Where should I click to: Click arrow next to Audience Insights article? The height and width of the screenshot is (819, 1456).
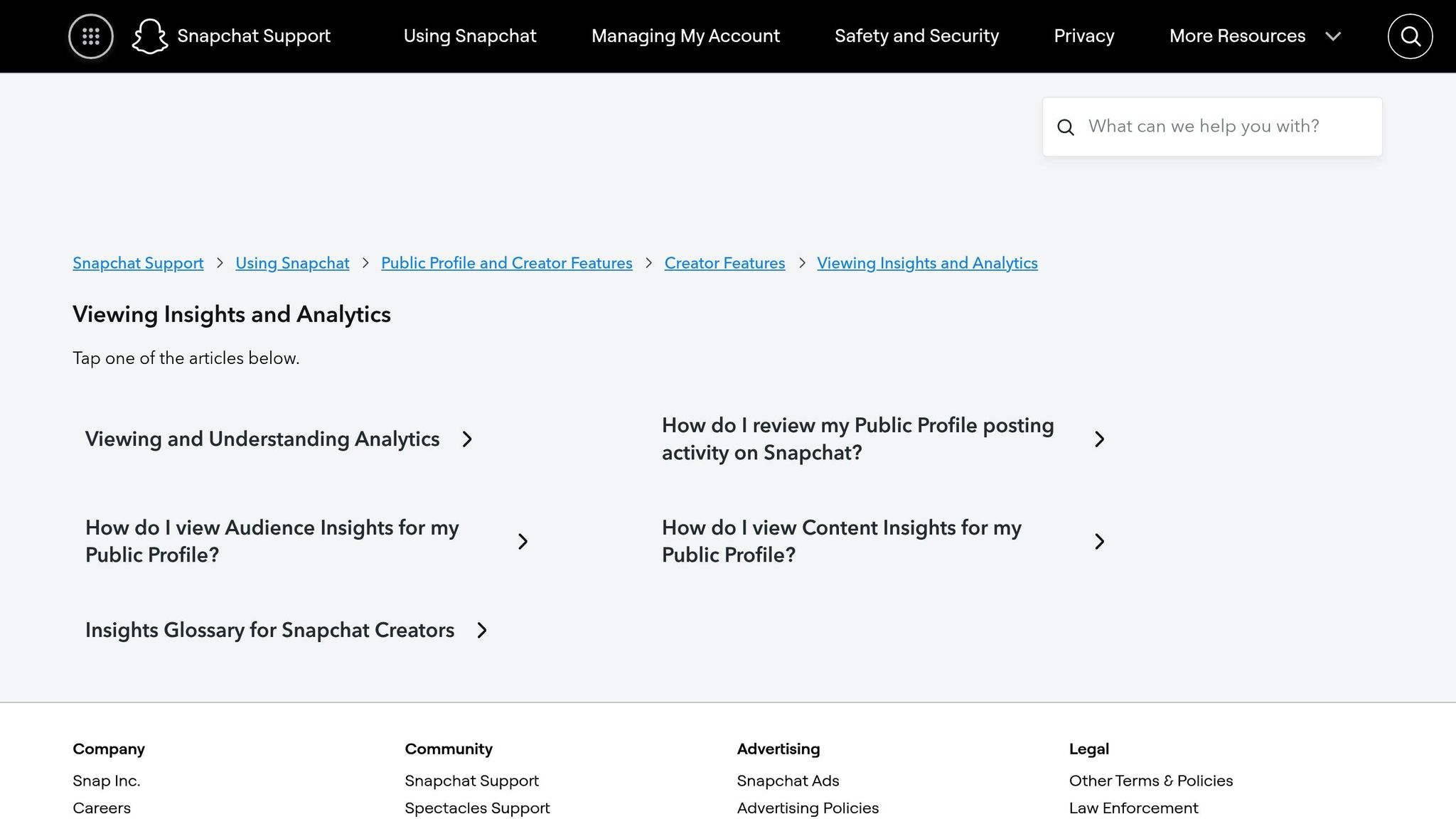(x=523, y=542)
